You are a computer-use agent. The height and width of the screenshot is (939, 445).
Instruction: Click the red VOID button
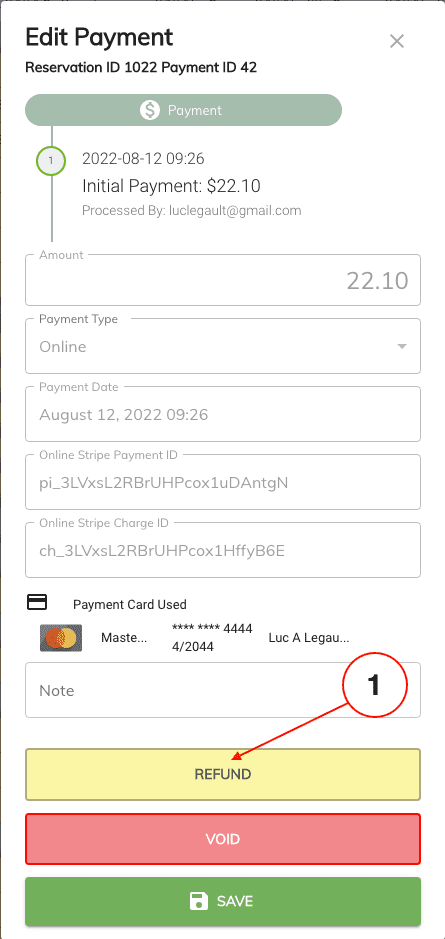point(223,839)
